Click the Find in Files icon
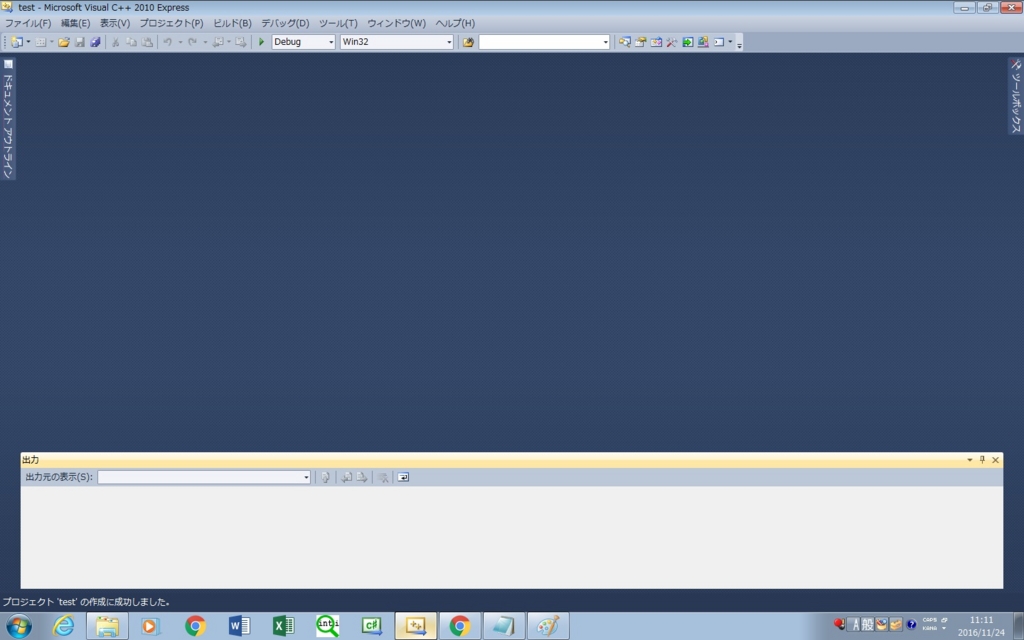The width and height of the screenshot is (1024, 640). click(x=468, y=42)
